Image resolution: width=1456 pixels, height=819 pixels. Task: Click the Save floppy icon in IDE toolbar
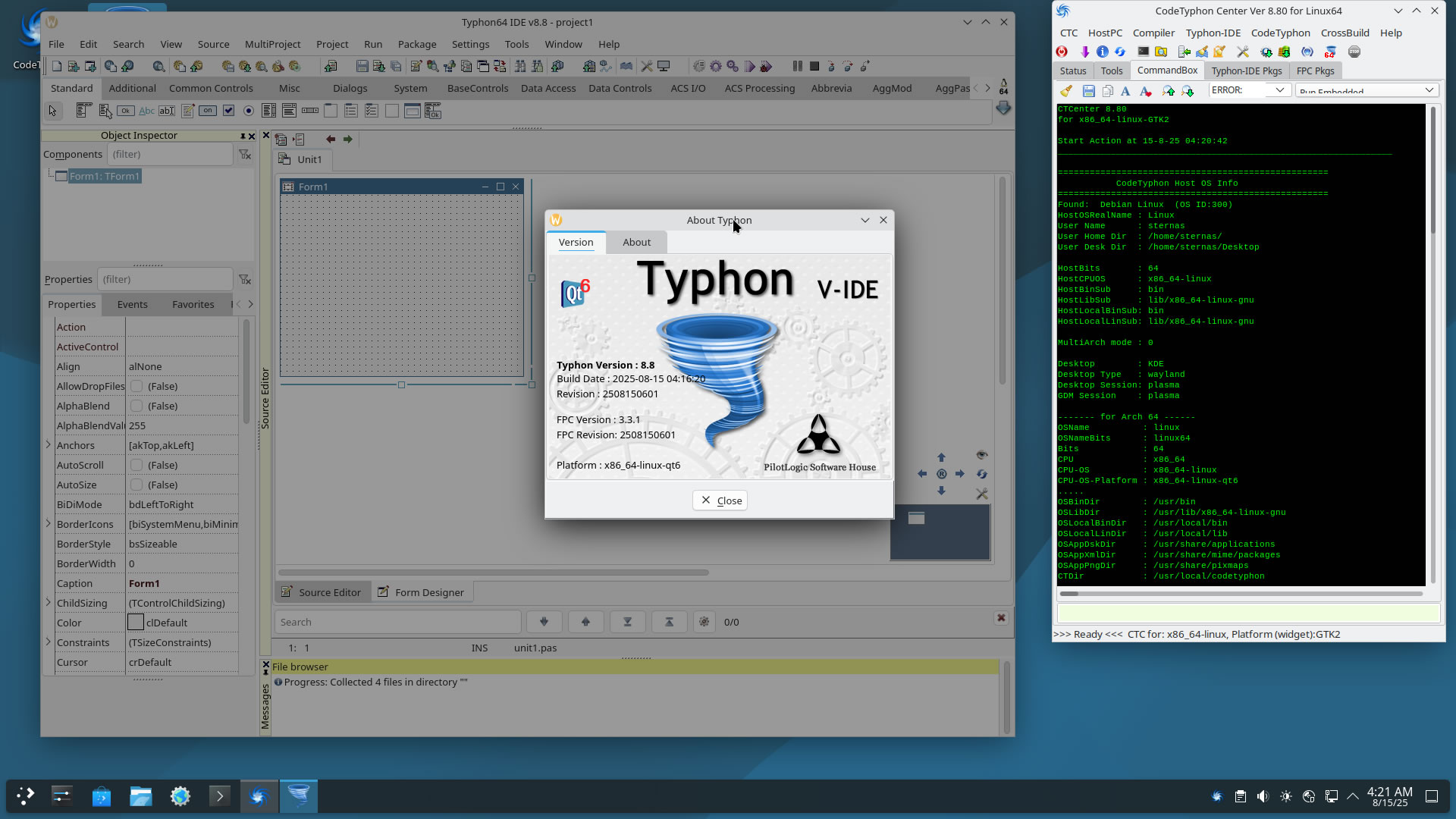point(362,67)
